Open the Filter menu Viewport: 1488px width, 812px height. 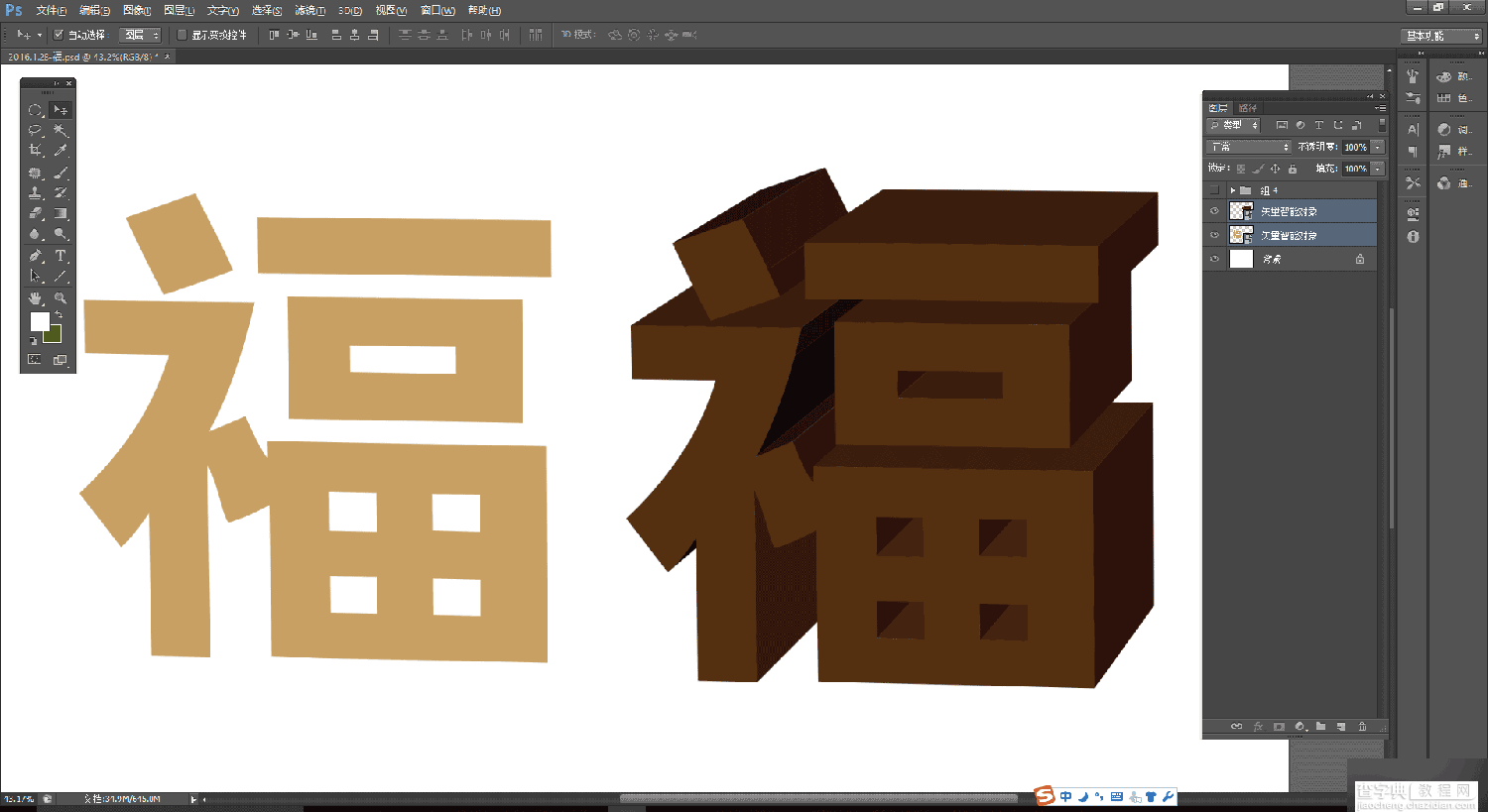(x=310, y=10)
